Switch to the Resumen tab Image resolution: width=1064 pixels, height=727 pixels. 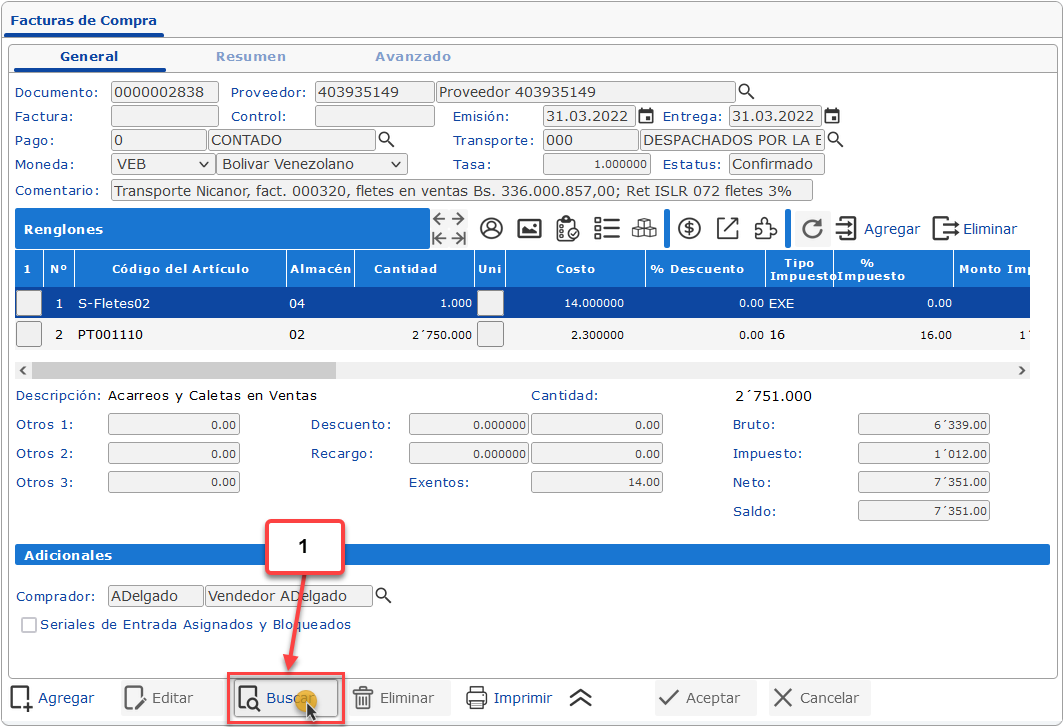(251, 57)
